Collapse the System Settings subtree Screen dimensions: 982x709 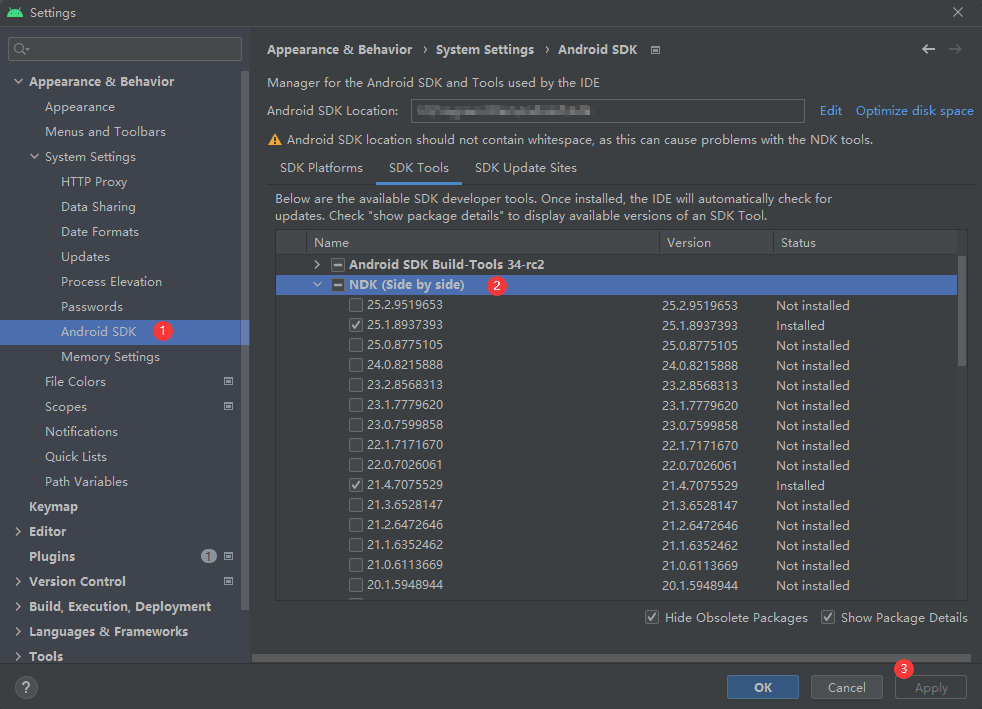34,157
